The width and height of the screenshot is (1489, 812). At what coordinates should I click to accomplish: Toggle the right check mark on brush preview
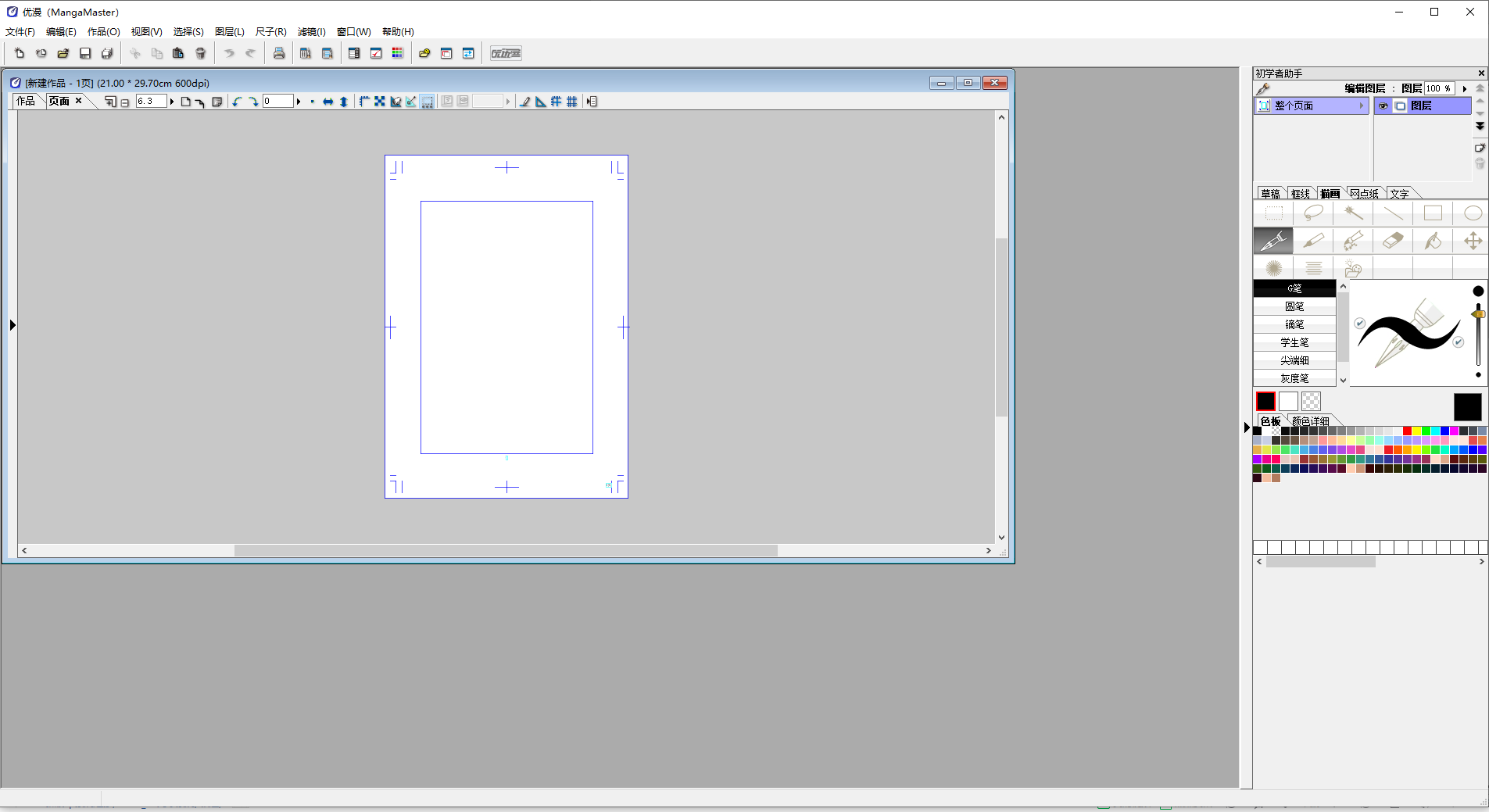pyautogui.click(x=1459, y=342)
